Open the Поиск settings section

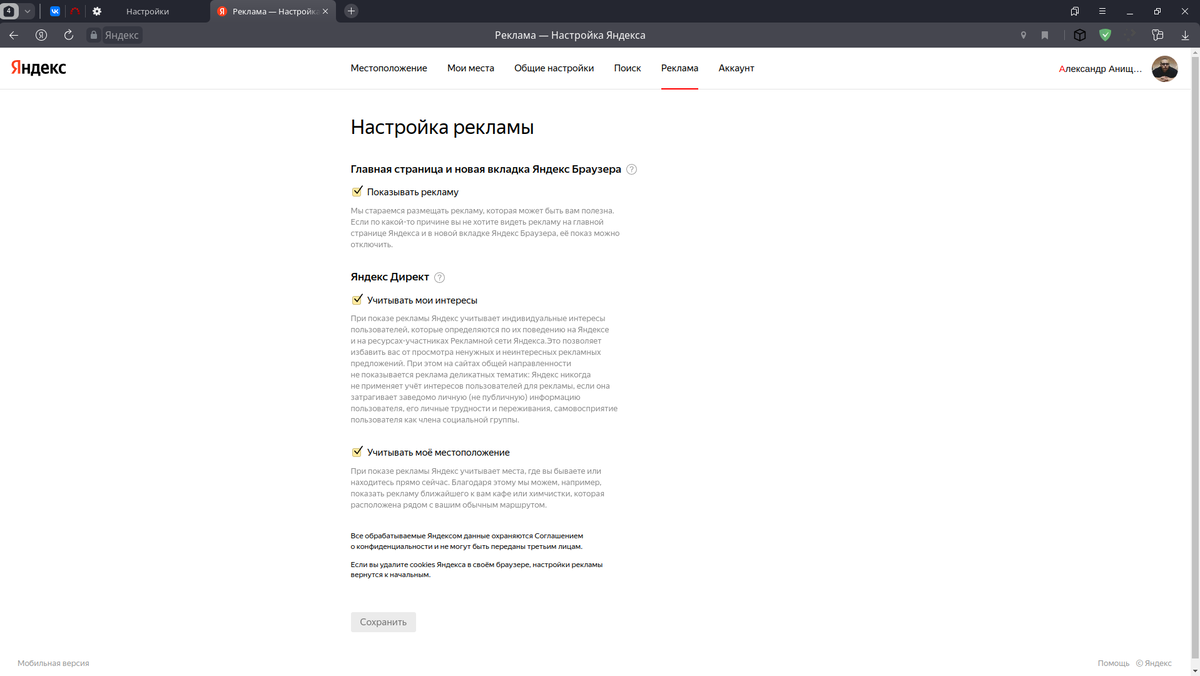coord(627,68)
